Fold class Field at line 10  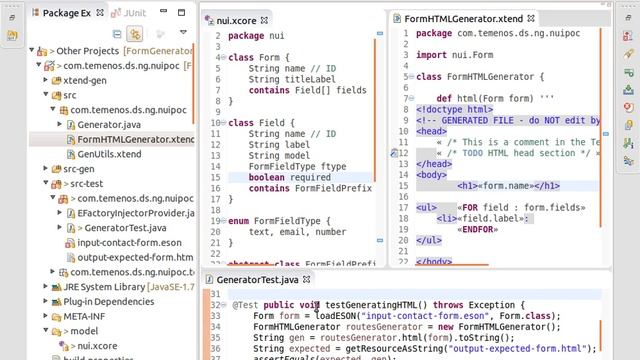[224, 122]
